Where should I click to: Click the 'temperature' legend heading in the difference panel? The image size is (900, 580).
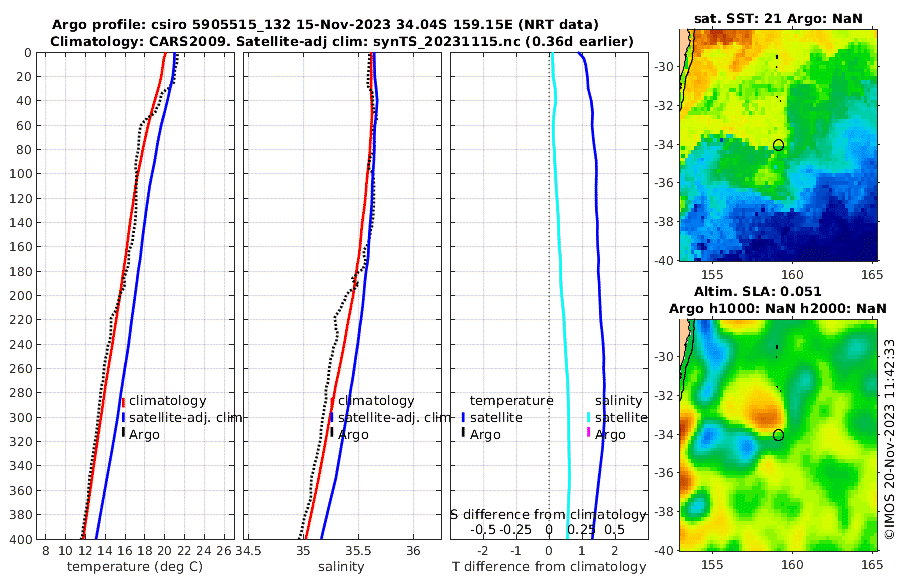coord(511,400)
